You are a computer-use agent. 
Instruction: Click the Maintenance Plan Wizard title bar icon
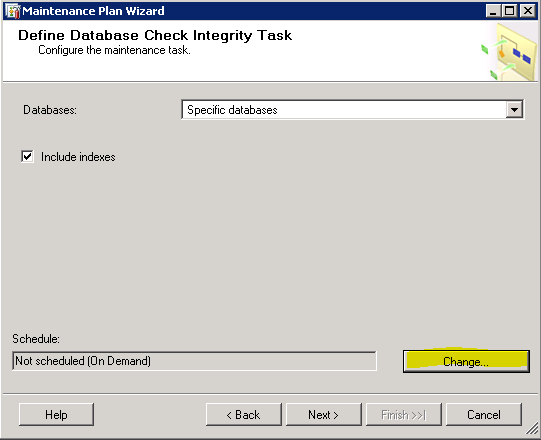point(13,11)
